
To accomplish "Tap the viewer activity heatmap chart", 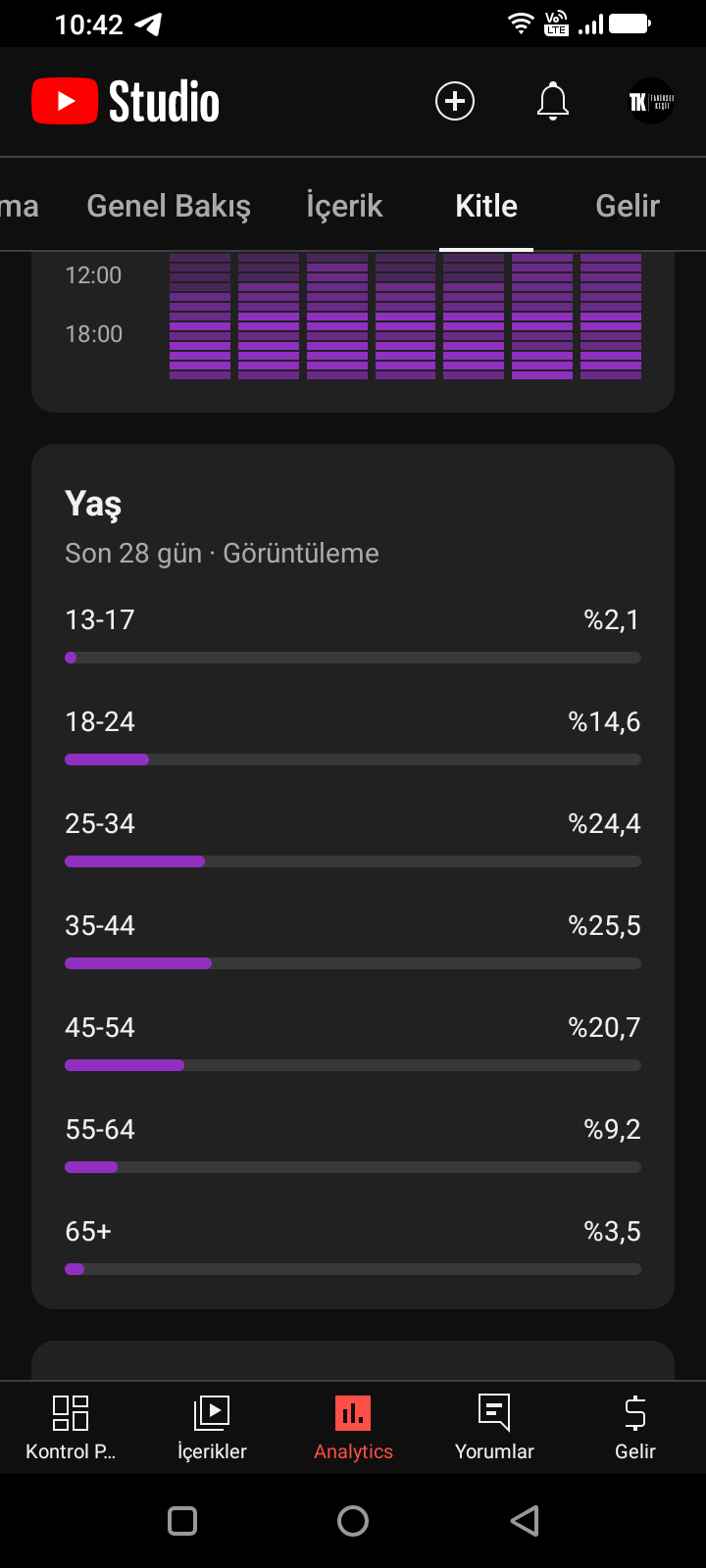I will 405,317.
